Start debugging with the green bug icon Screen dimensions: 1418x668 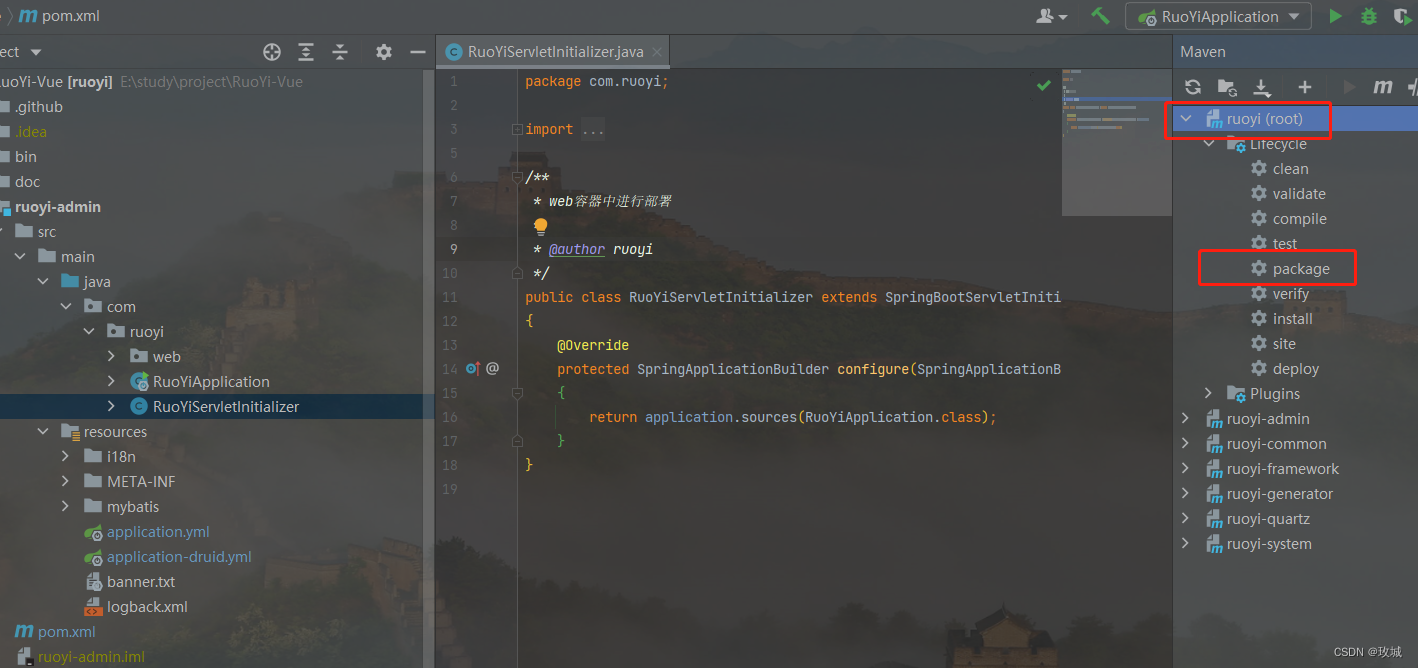1368,16
